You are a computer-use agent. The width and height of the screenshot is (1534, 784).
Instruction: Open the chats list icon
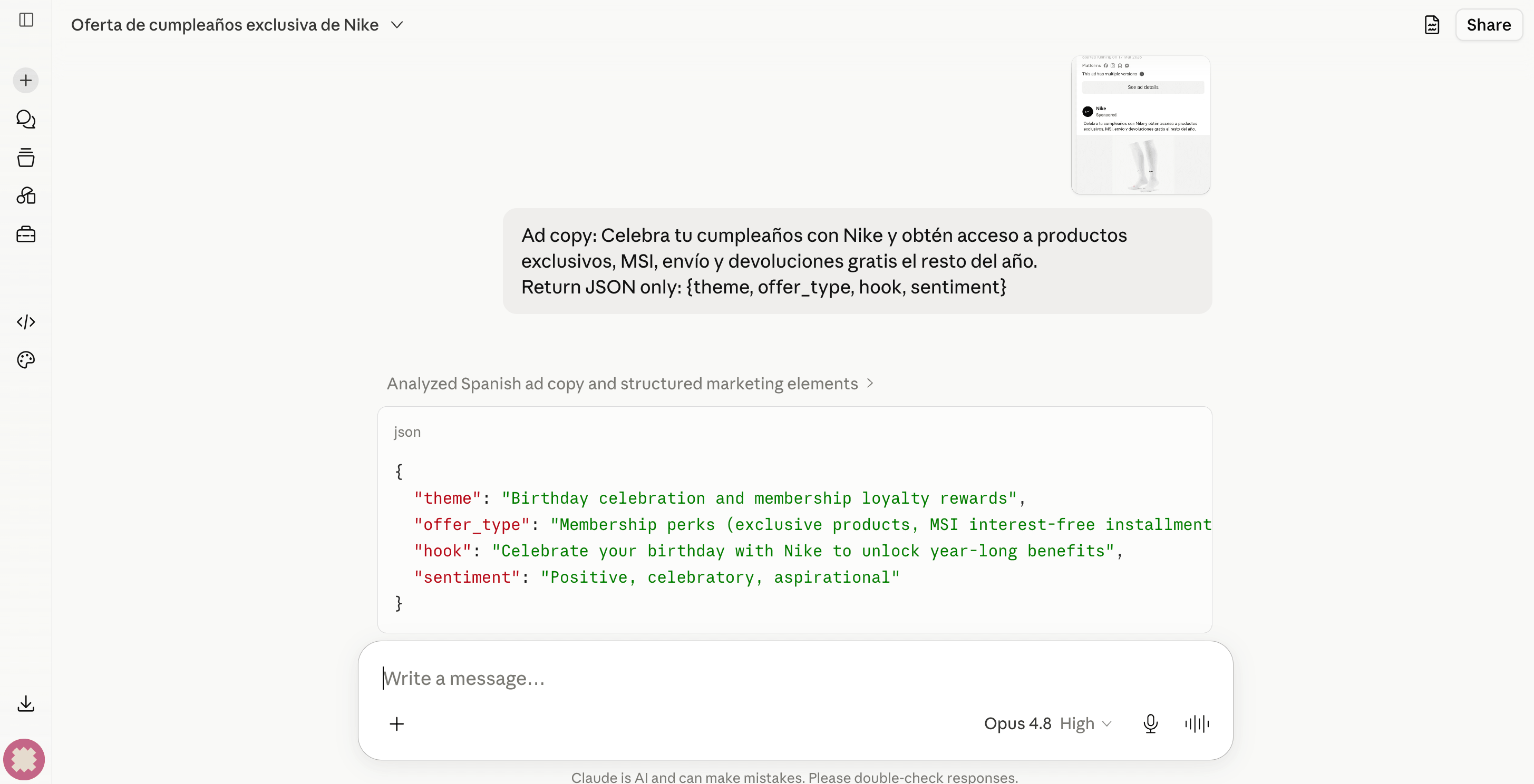coord(26,120)
